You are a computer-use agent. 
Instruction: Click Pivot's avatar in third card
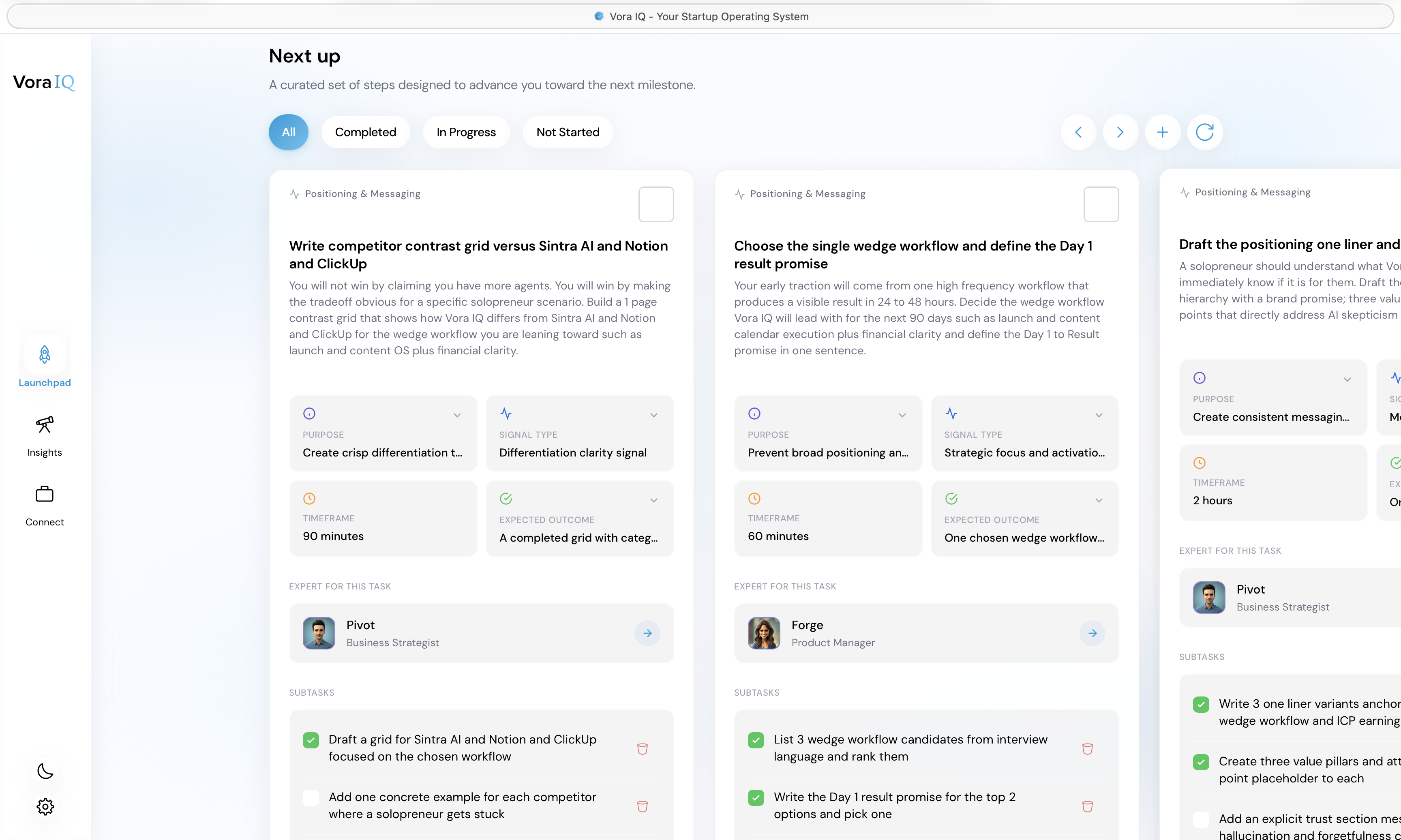tap(1208, 598)
